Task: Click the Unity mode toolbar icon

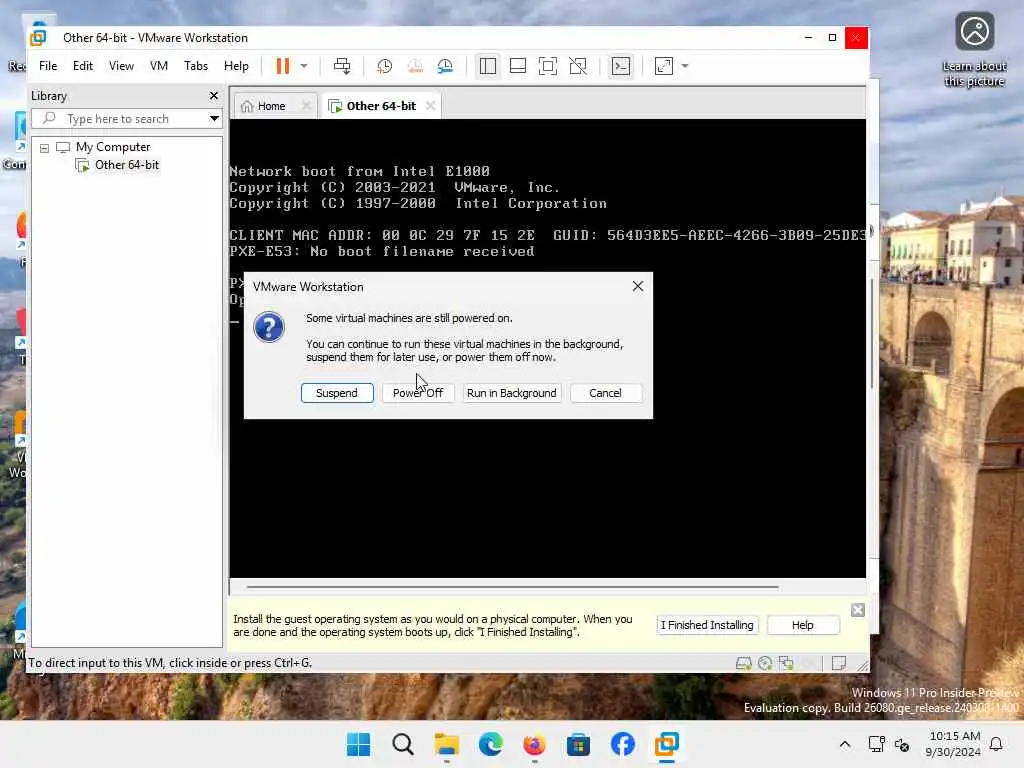Action: [x=578, y=66]
